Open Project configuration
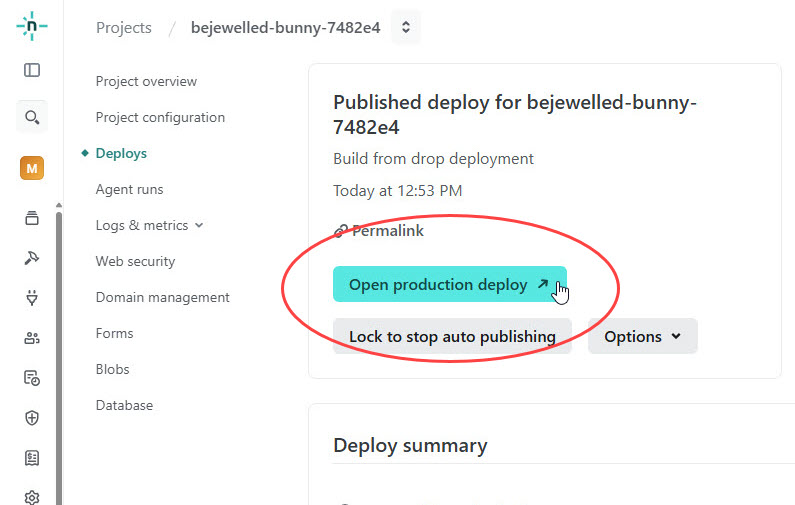795x505 pixels. (160, 117)
